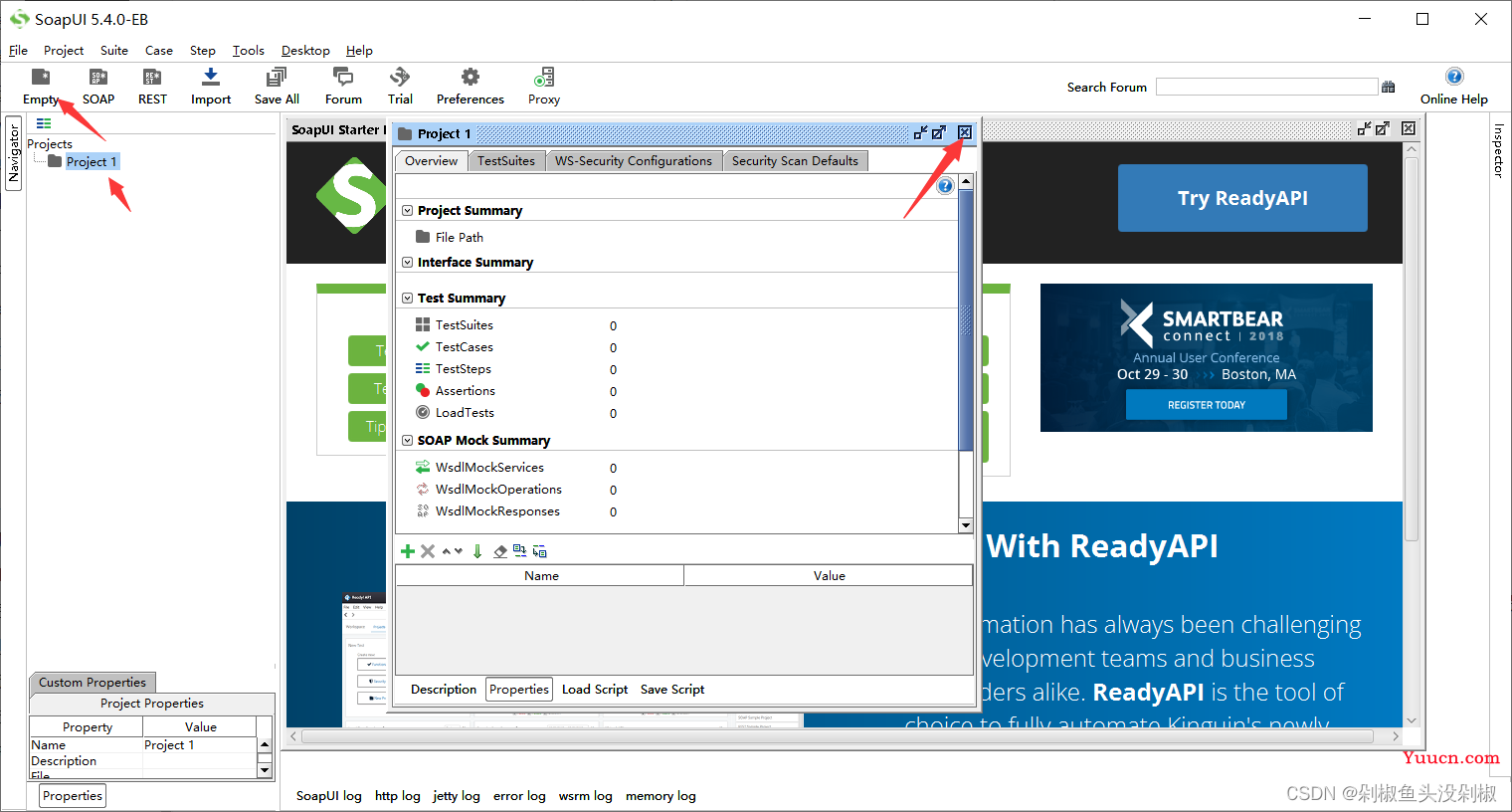Screen dimensions: 1512x812
Task: Open the Case menu
Action: click(x=159, y=51)
